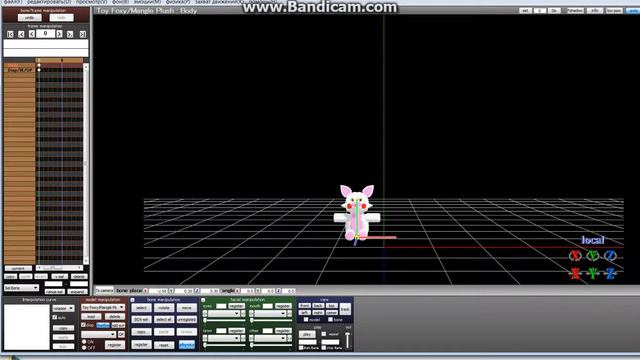Click the Y-axis move gizmo icon

pyautogui.click(x=593, y=273)
